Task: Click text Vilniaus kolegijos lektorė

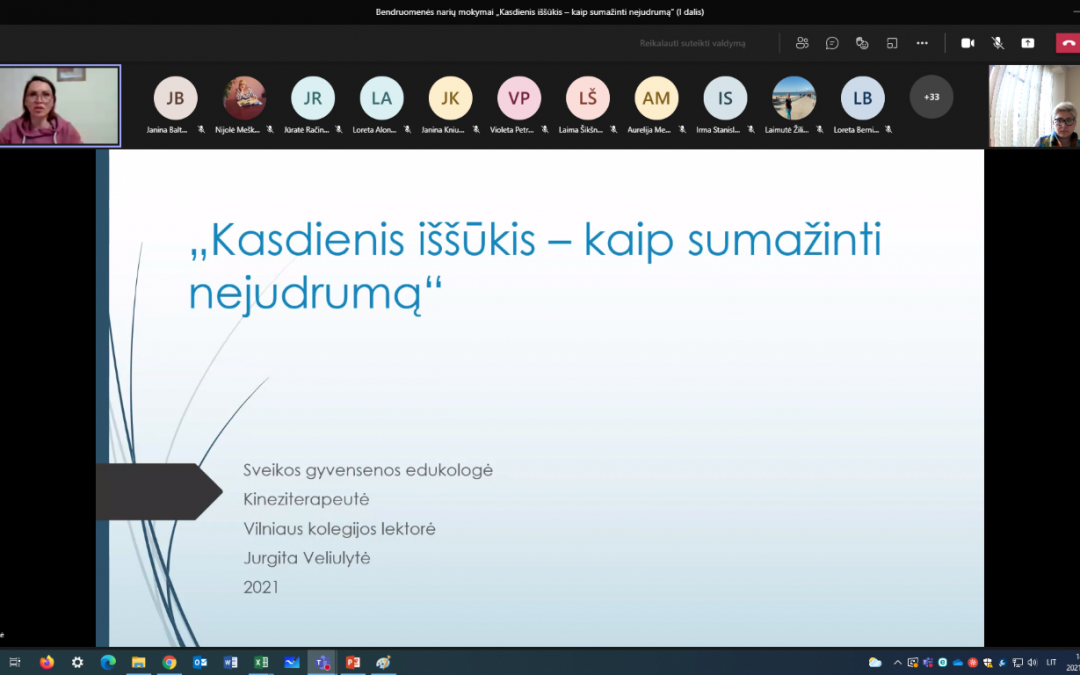Action: click(x=340, y=529)
